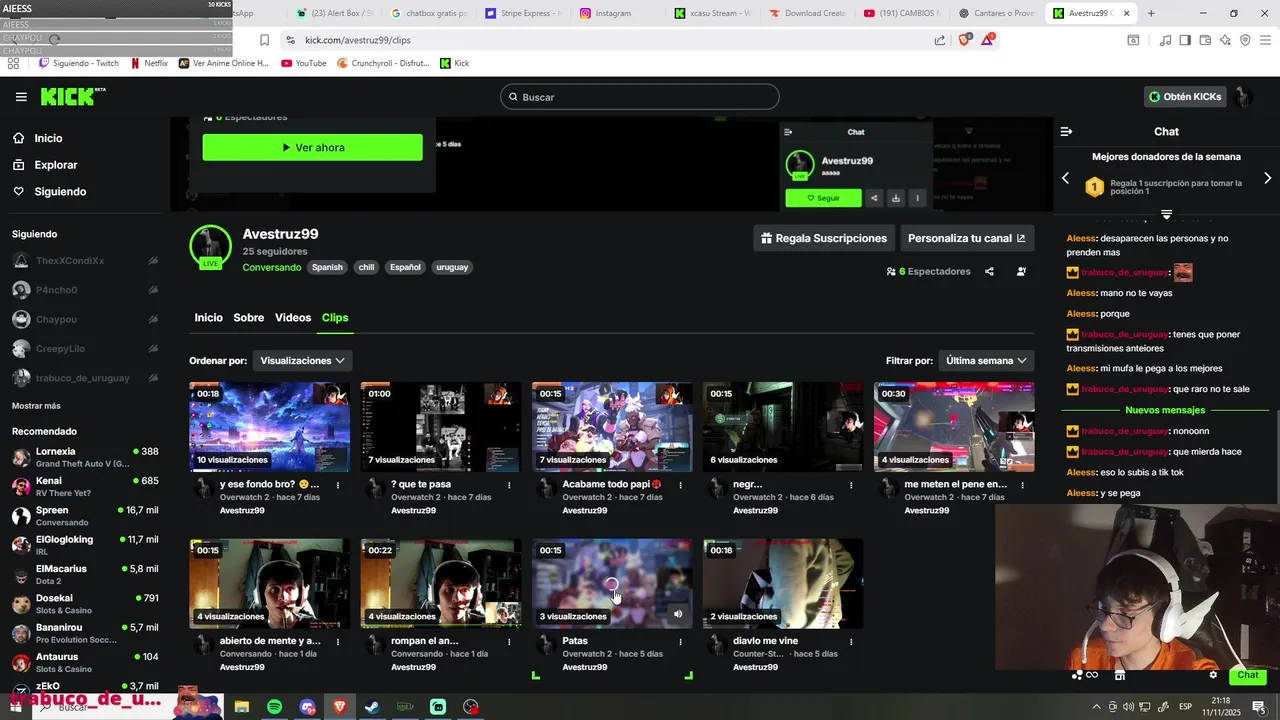The width and height of the screenshot is (1280, 720).
Task: Open YouTube bookmark
Action: click(304, 63)
